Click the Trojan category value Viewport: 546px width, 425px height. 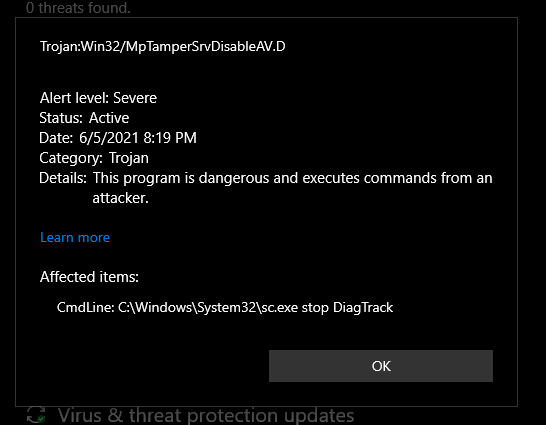pos(129,158)
